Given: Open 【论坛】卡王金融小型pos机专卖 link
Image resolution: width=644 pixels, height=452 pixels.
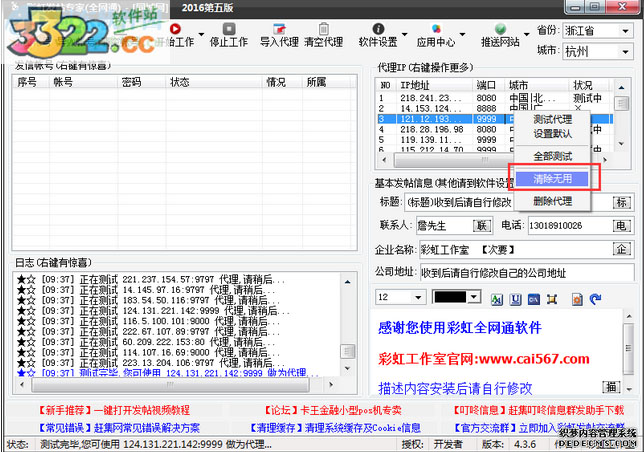Looking at the screenshot, I should tap(332, 410).
